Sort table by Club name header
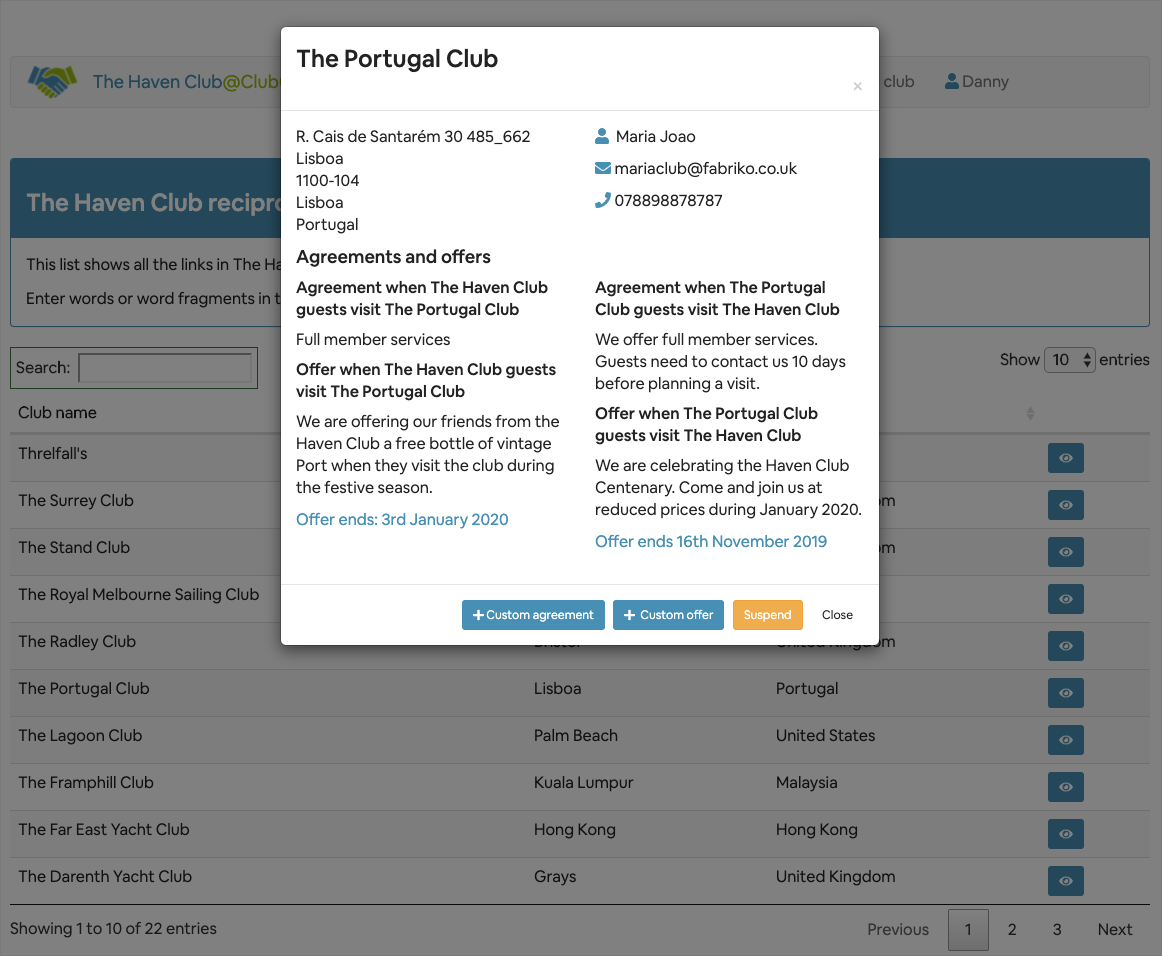 (58, 413)
